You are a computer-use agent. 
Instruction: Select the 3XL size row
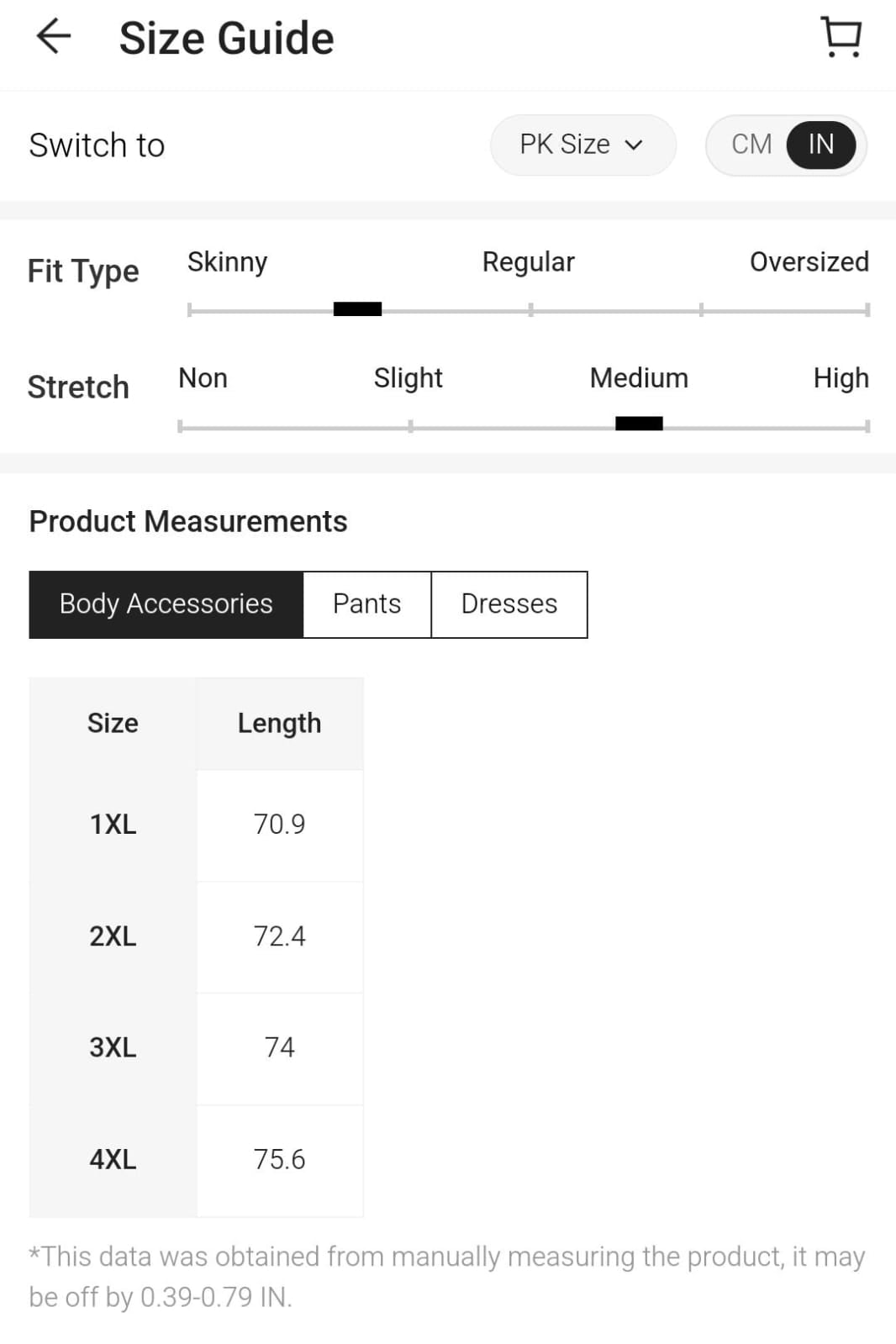(196, 1048)
